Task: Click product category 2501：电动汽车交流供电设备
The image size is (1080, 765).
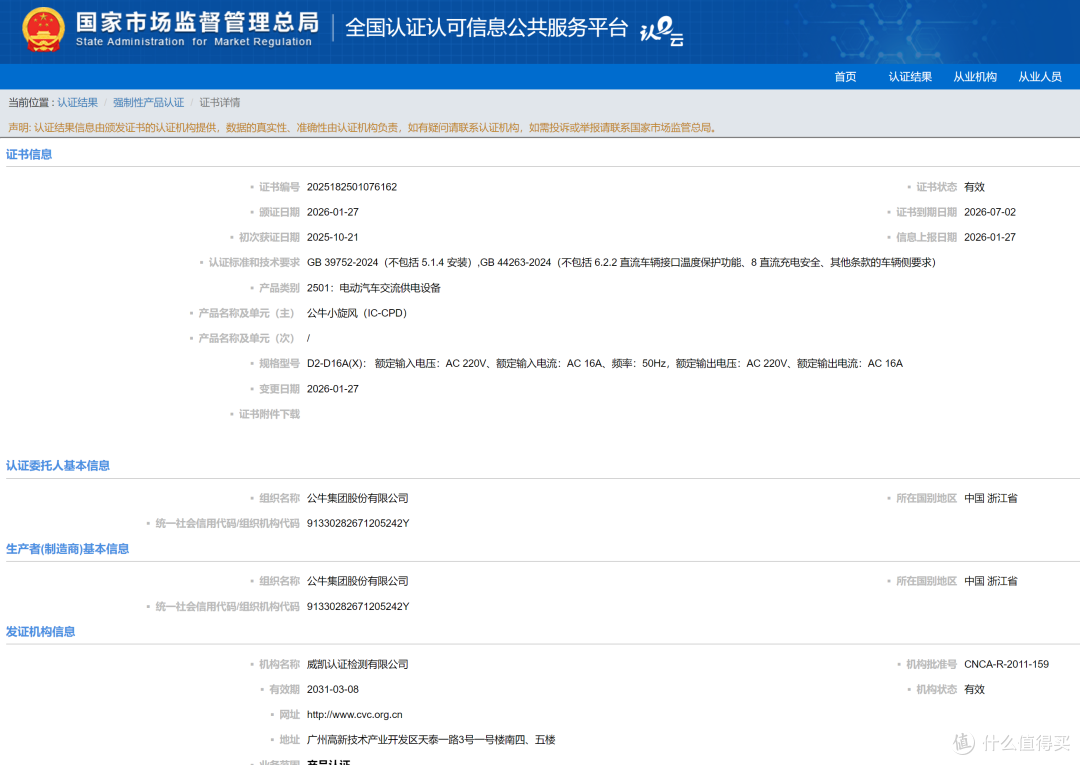Action: click(373, 288)
